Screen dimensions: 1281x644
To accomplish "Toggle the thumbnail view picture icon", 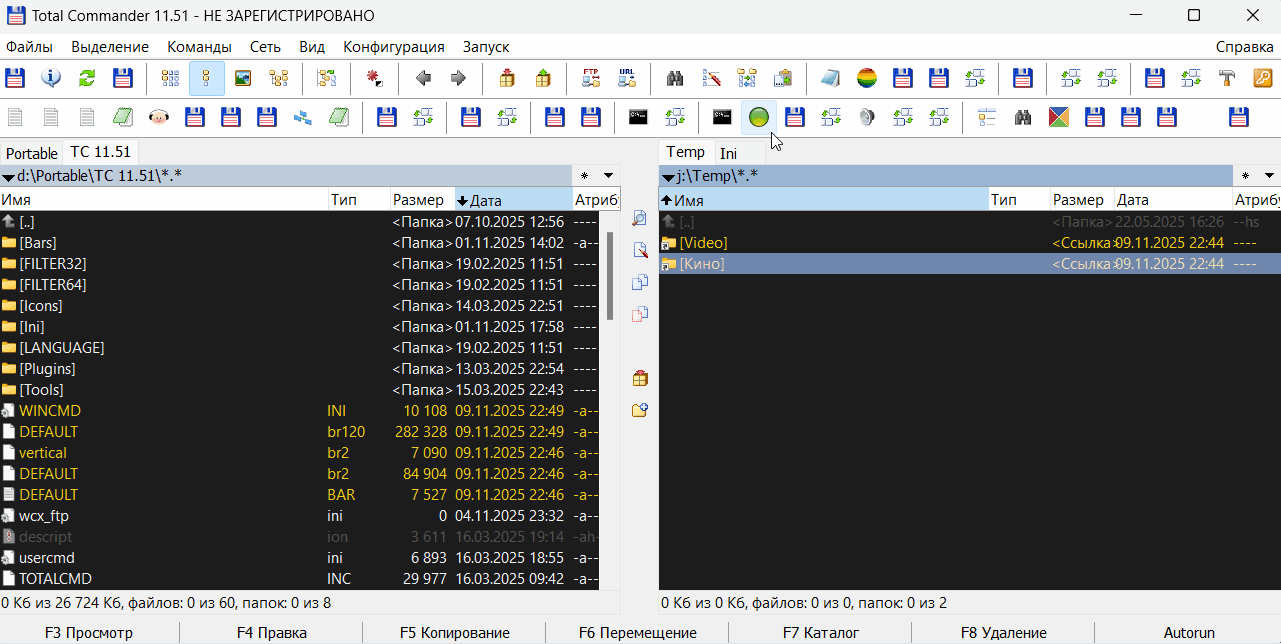I will click(243, 78).
